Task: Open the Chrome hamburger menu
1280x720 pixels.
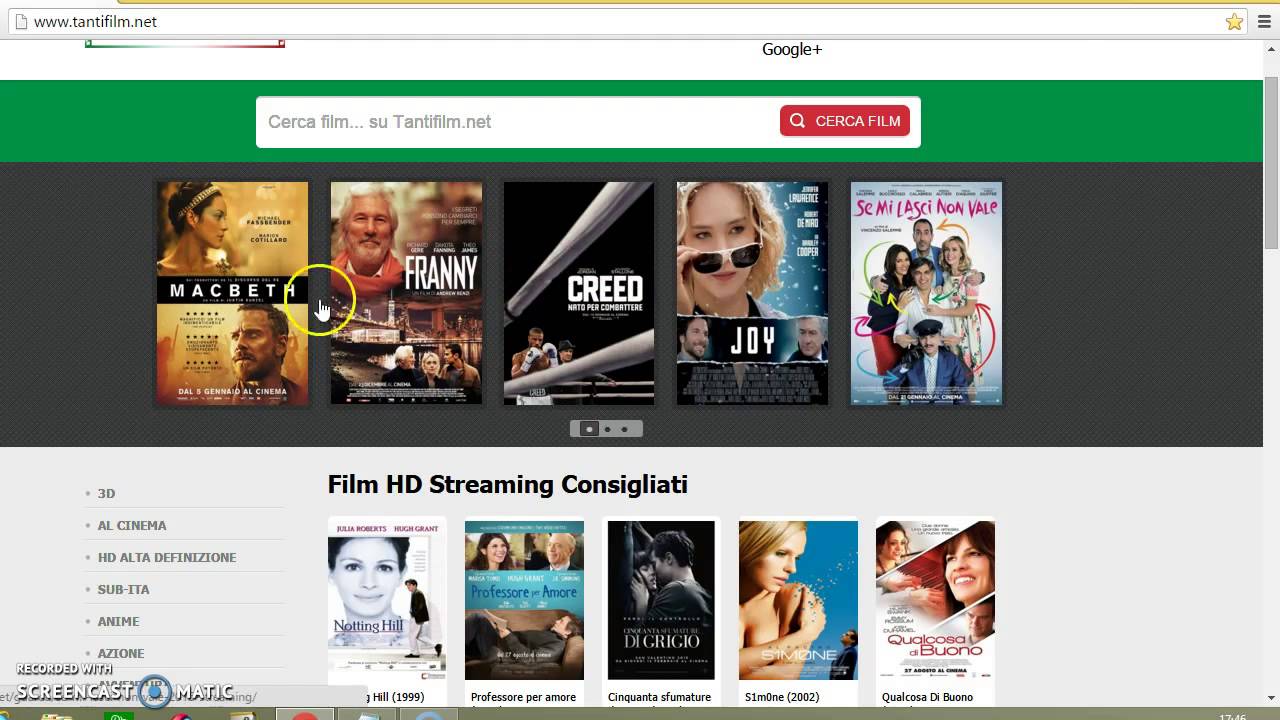Action: pos(1264,22)
